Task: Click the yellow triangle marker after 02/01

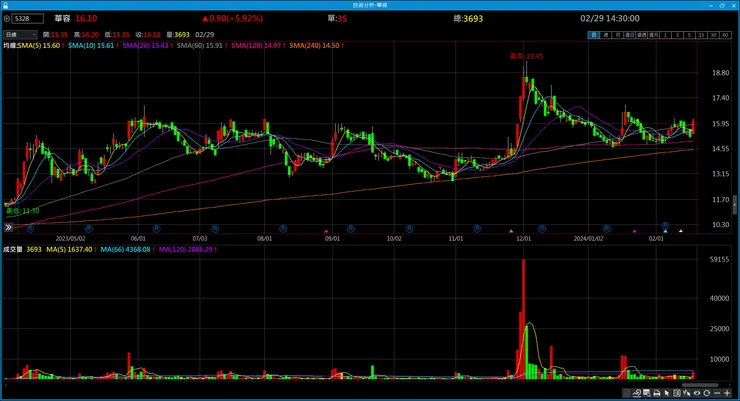Action: (681, 231)
